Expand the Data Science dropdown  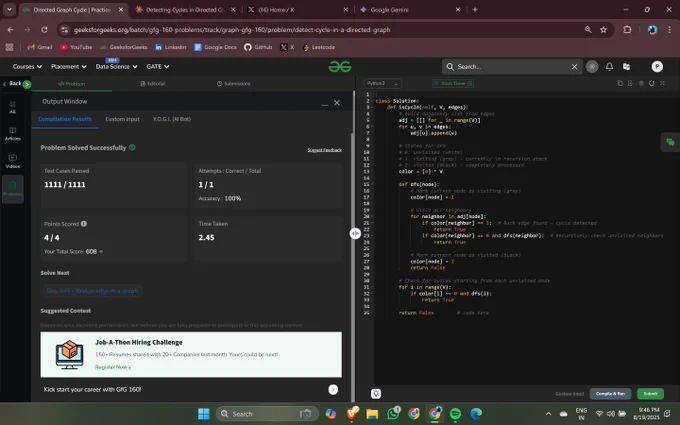pyautogui.click(x=116, y=66)
